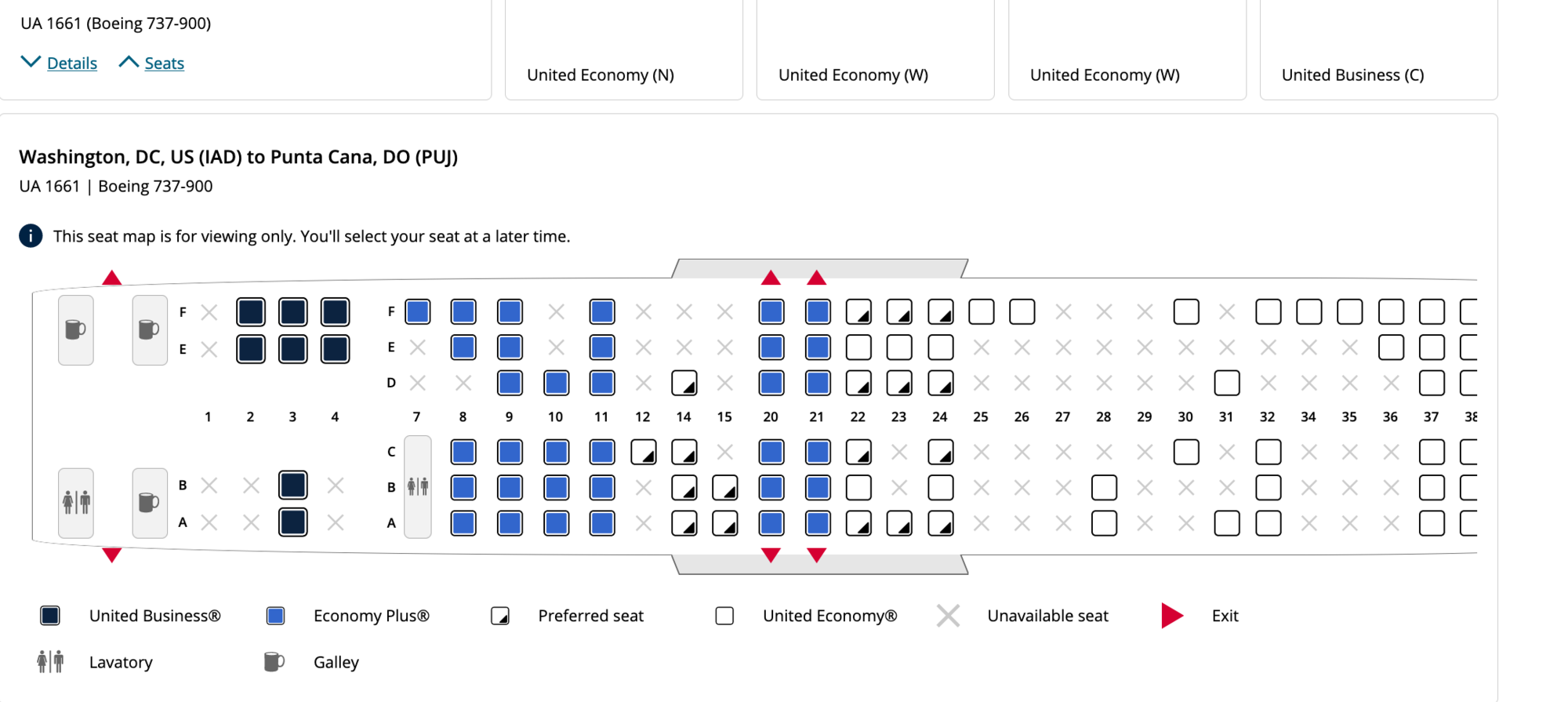Select preferred seat 12C

(644, 452)
